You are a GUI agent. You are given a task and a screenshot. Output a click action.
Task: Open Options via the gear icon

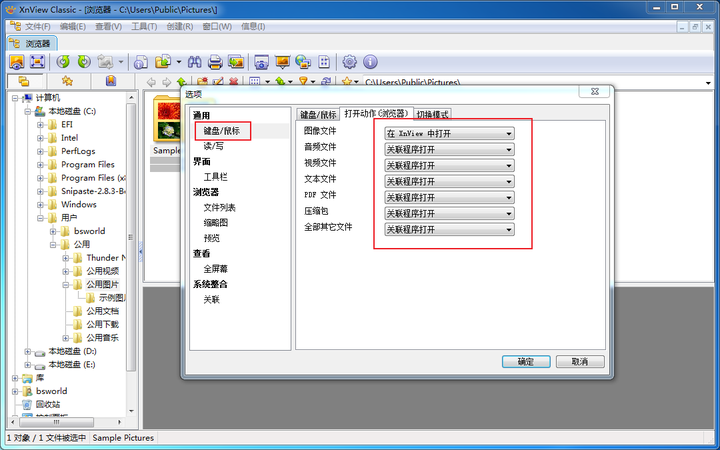(x=349, y=62)
